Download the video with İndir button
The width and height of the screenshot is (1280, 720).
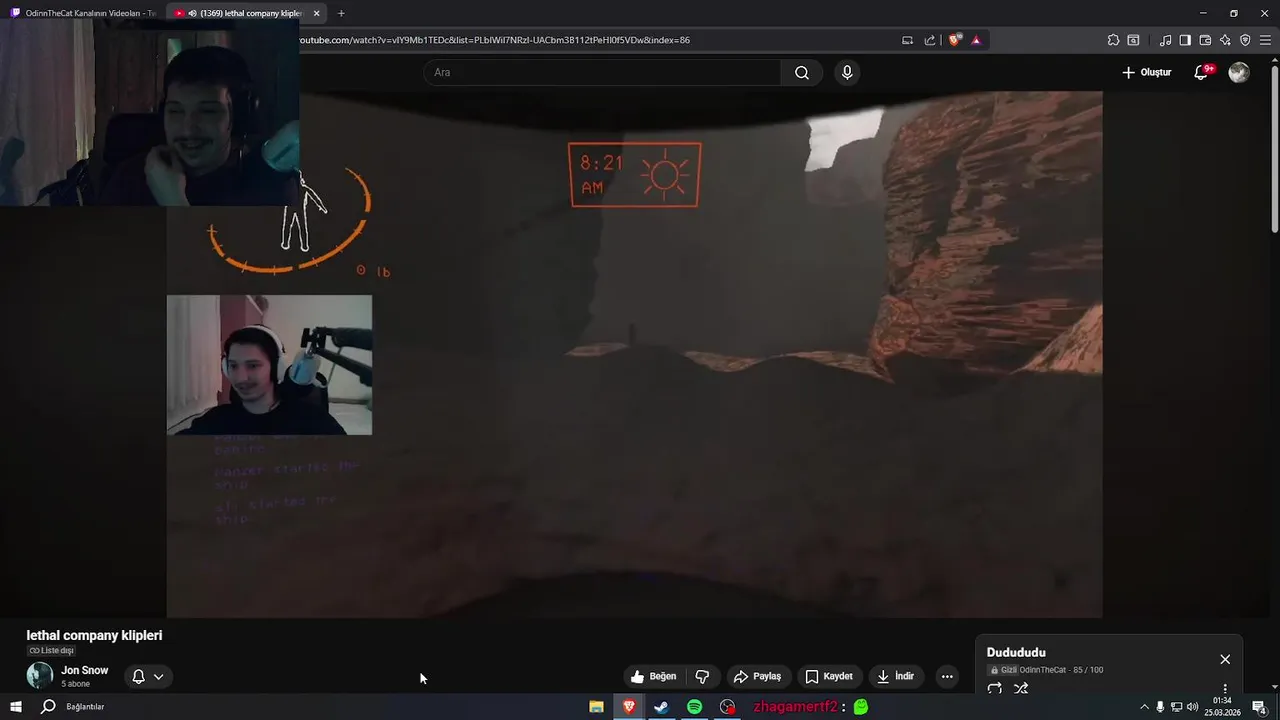click(895, 676)
